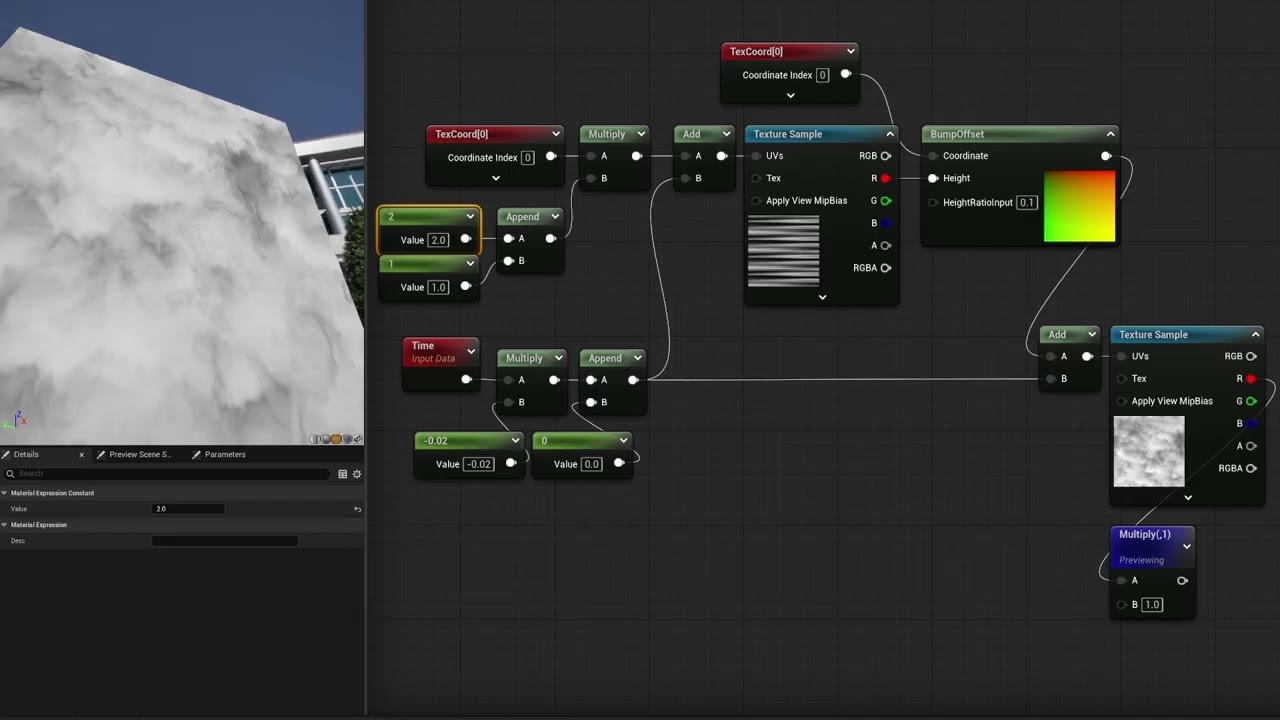Click Tex input pin on striped Texture Sample
The width and height of the screenshot is (1280, 720).
click(x=756, y=178)
